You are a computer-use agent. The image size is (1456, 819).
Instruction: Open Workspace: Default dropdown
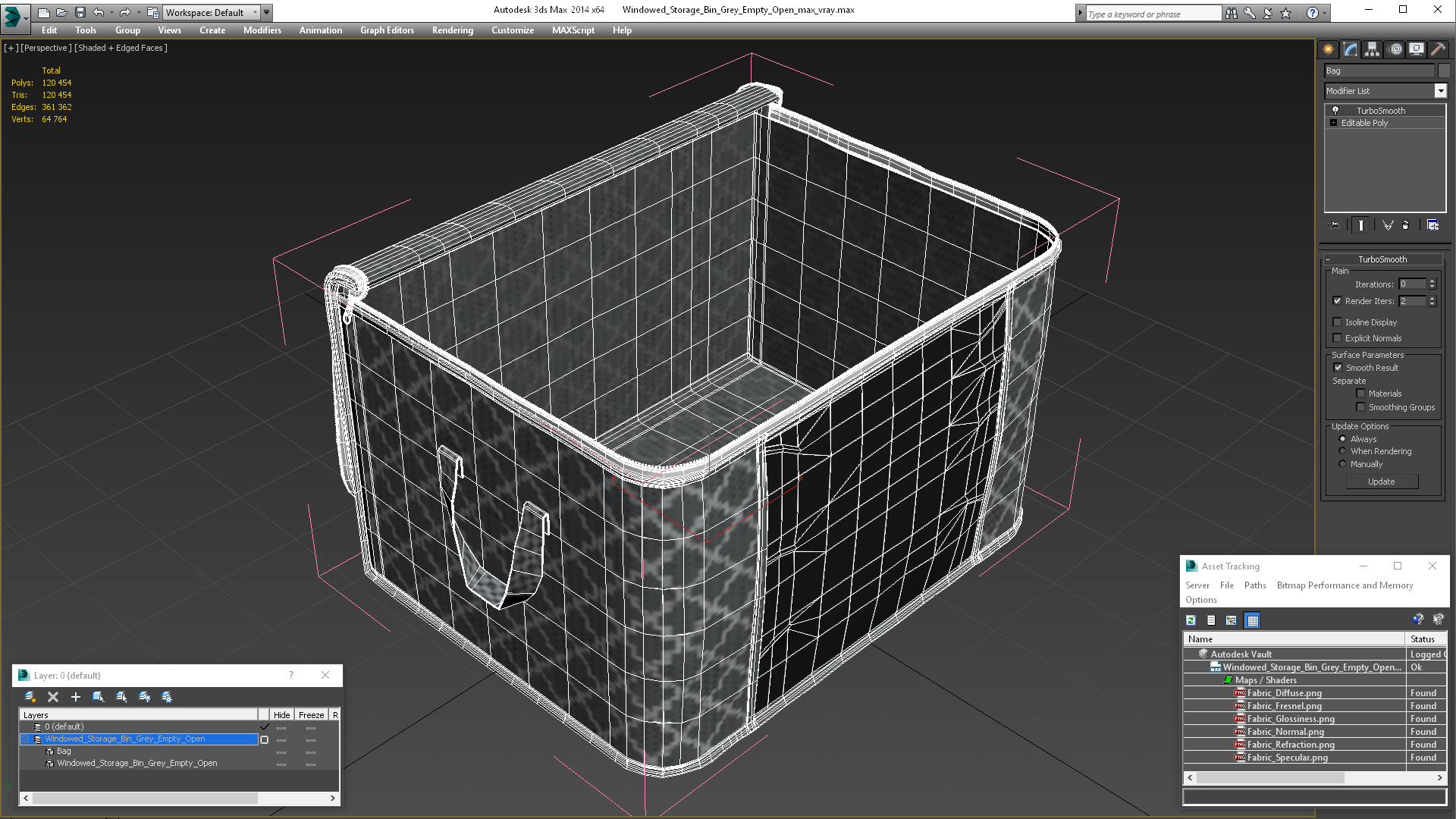point(212,12)
